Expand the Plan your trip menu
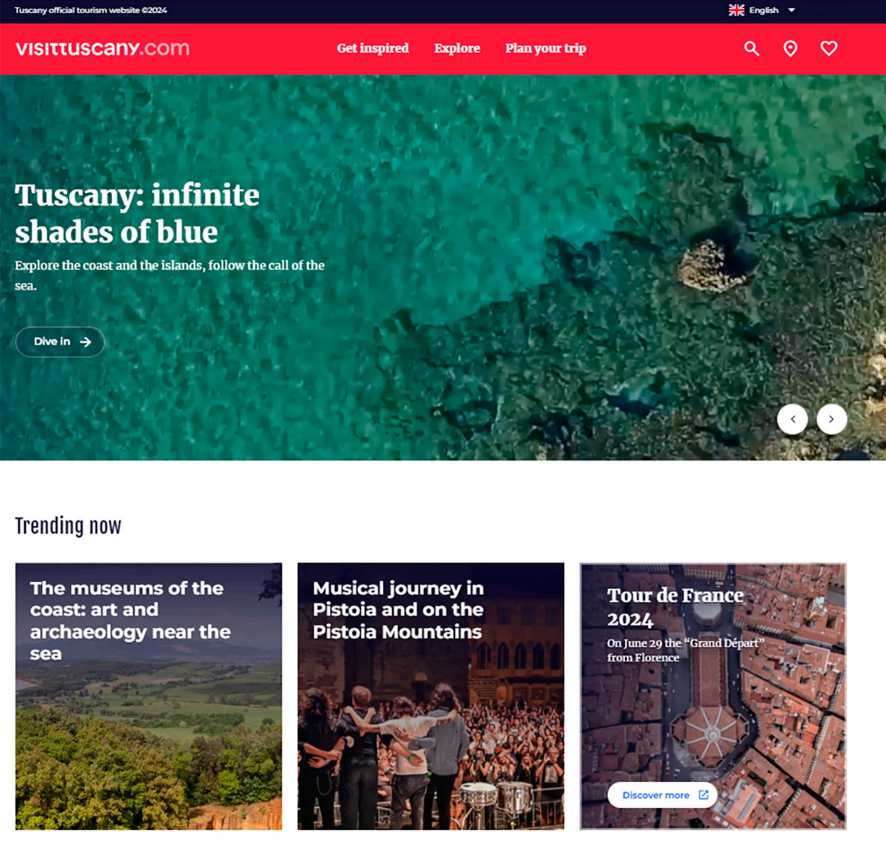Screen dimensions: 886x846 [x=546, y=49]
